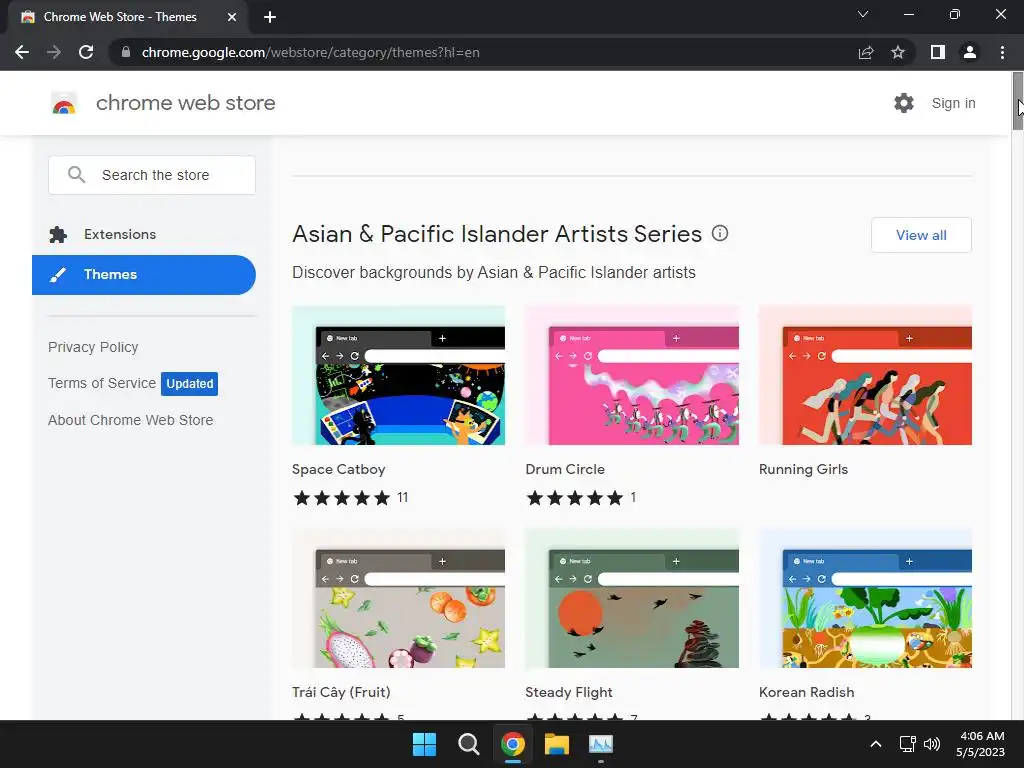1024x768 pixels.
Task: Share this page using the share icon
Action: (866, 52)
